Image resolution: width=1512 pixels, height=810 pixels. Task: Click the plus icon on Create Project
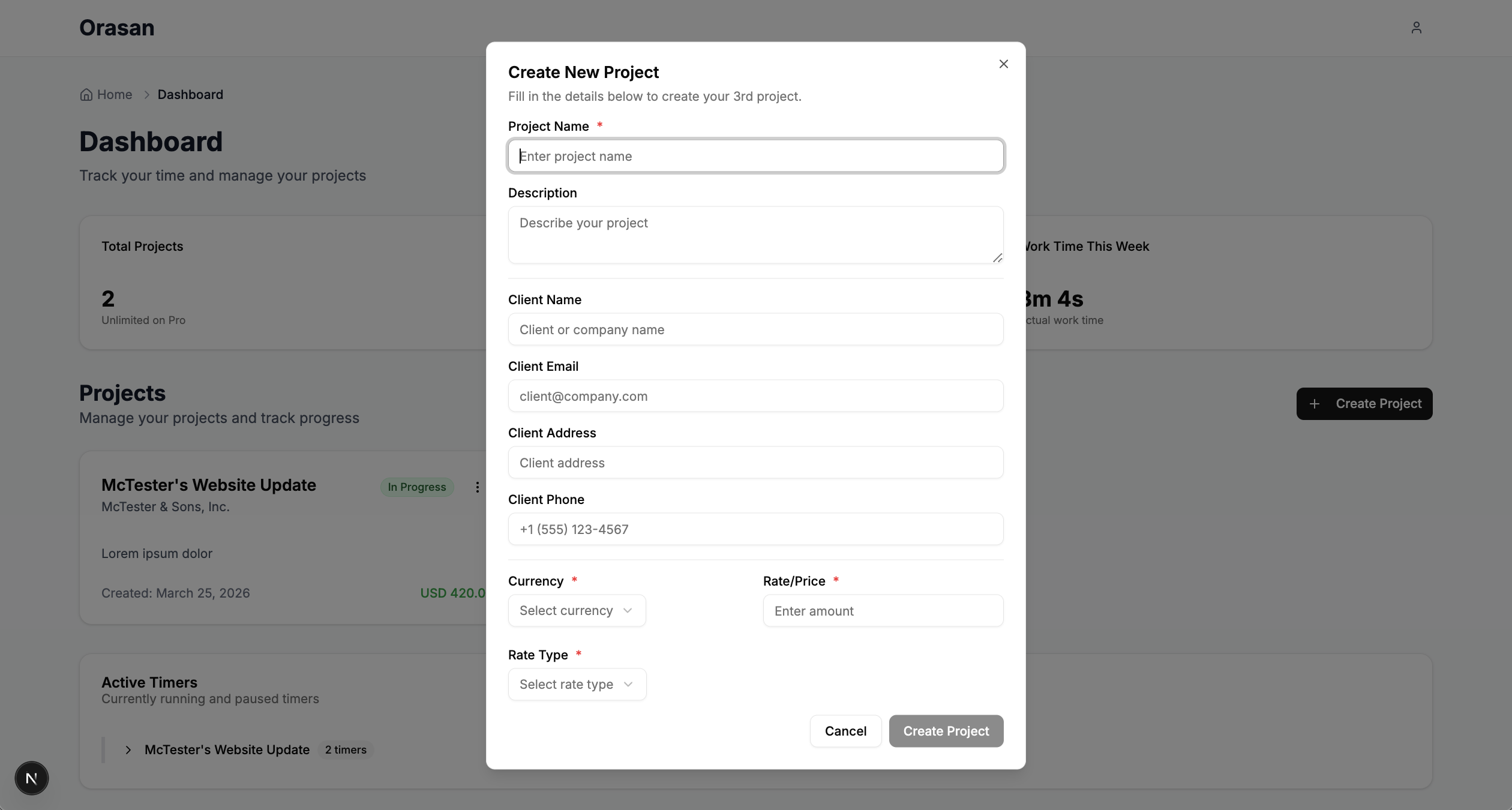click(1314, 404)
